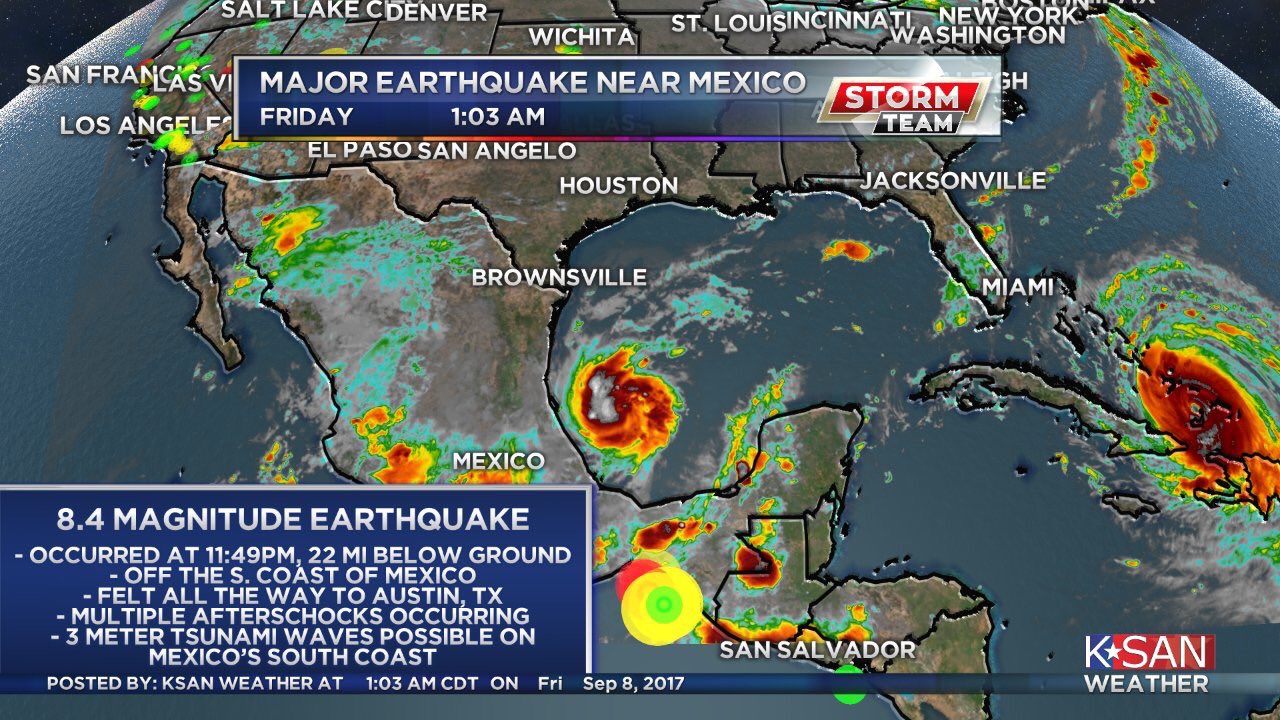Viewport: 1280px width, 720px height.
Task: Click the yellow earthquake ring marker
Action: click(662, 604)
